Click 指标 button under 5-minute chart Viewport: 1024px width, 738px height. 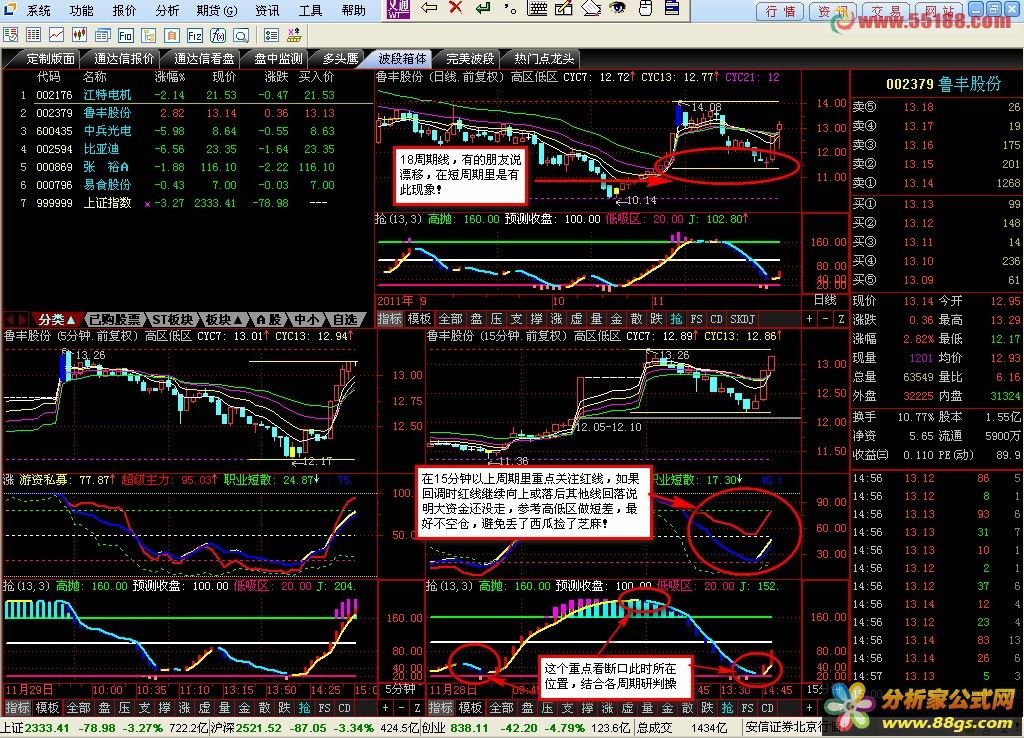pyautogui.click(x=18, y=707)
